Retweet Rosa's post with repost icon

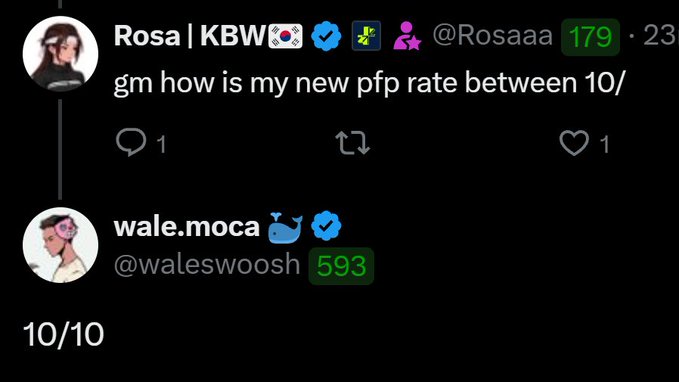pyautogui.click(x=352, y=143)
